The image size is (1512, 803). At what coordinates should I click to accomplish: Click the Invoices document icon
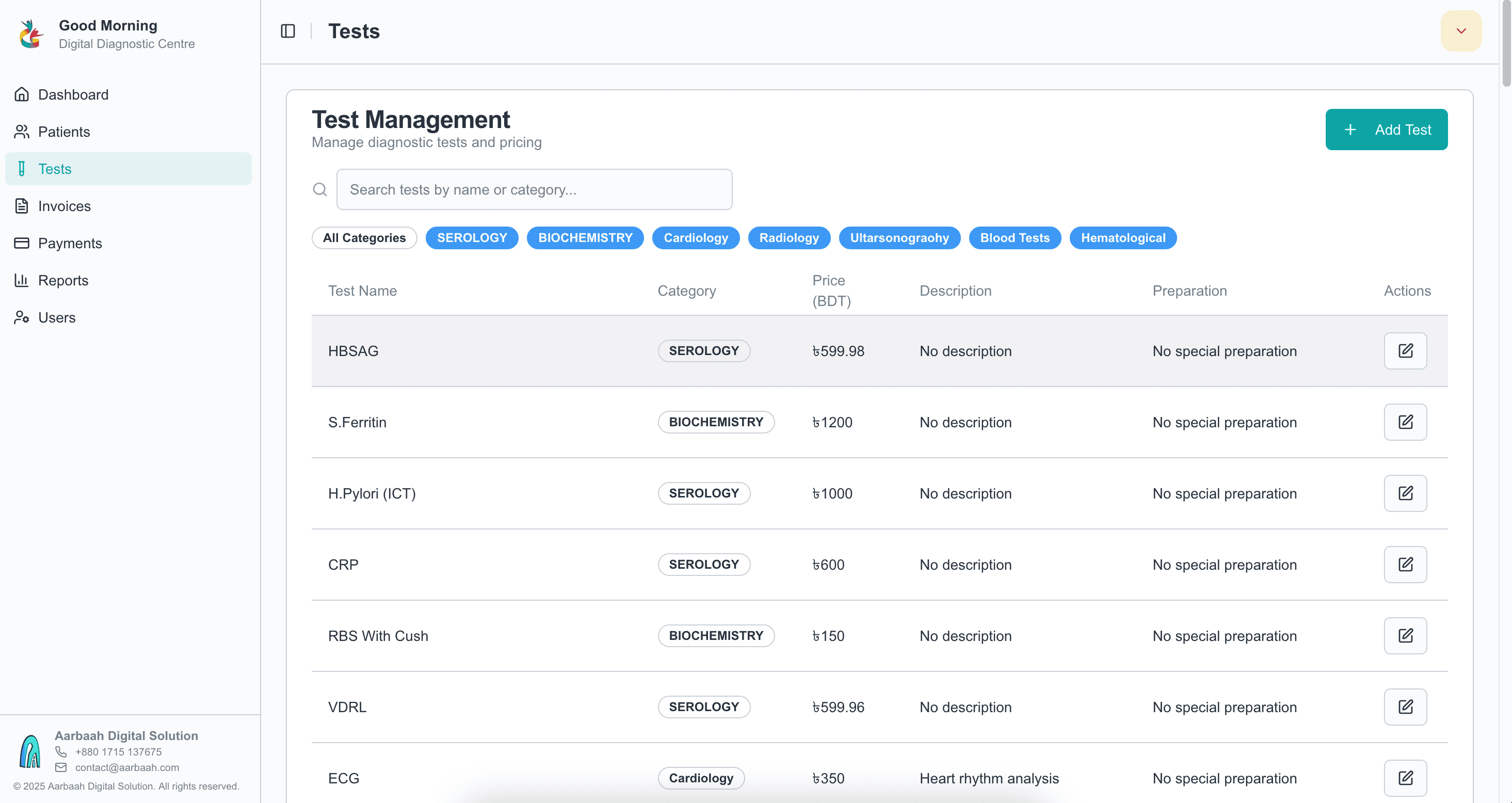point(22,206)
